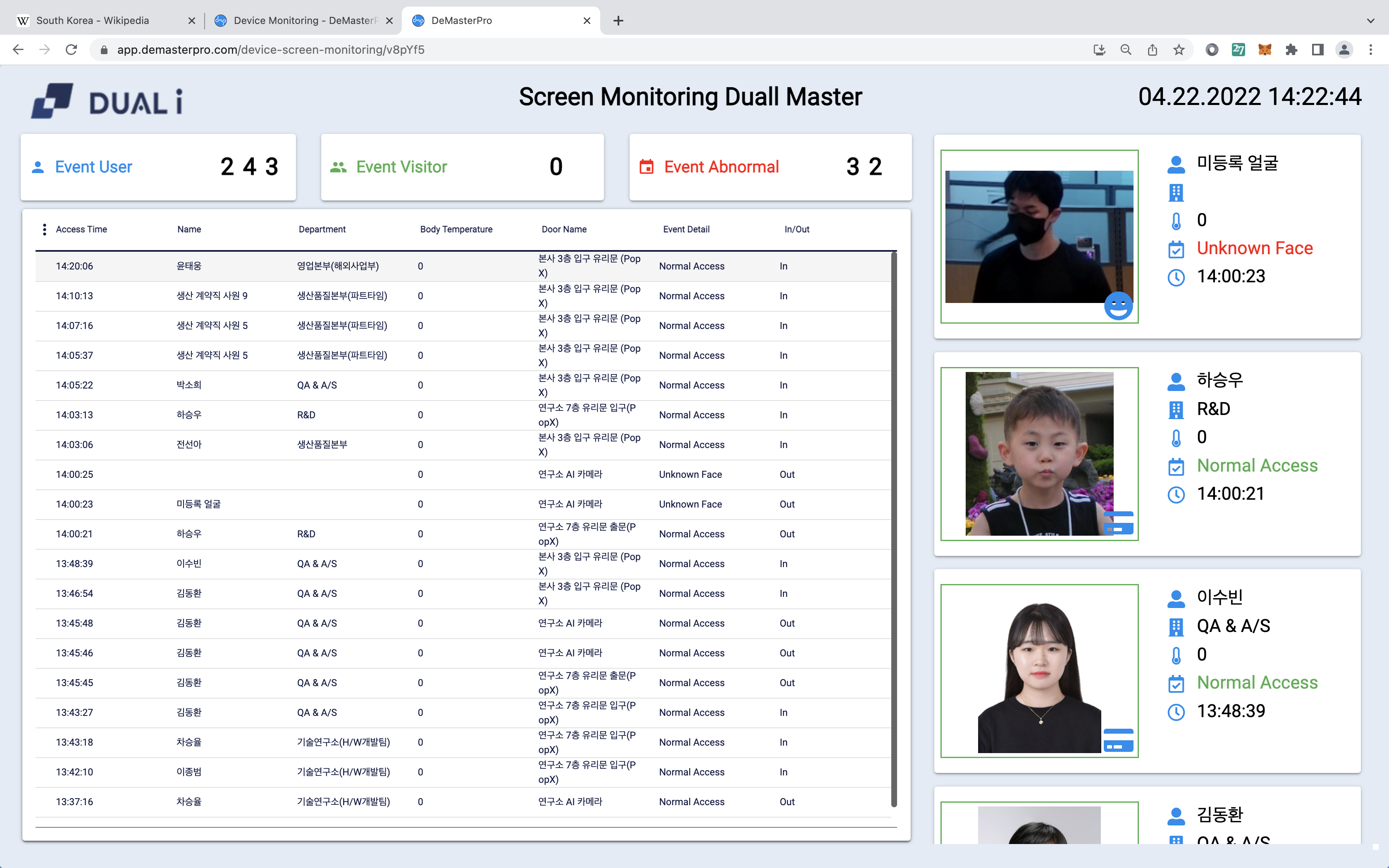The image size is (1389, 868).
Task: Toggle the browser side panel icon
Action: (x=1318, y=50)
